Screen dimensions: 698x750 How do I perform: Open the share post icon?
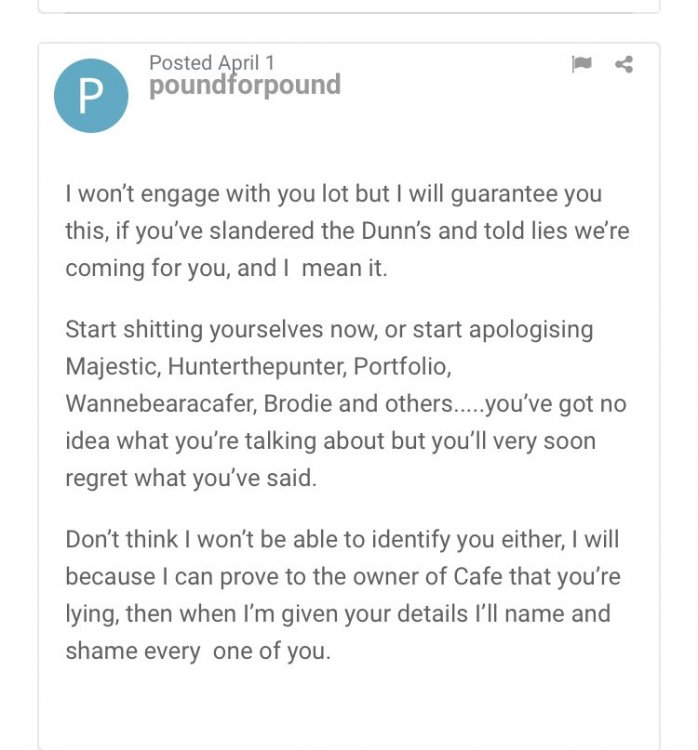pyautogui.click(x=624, y=65)
